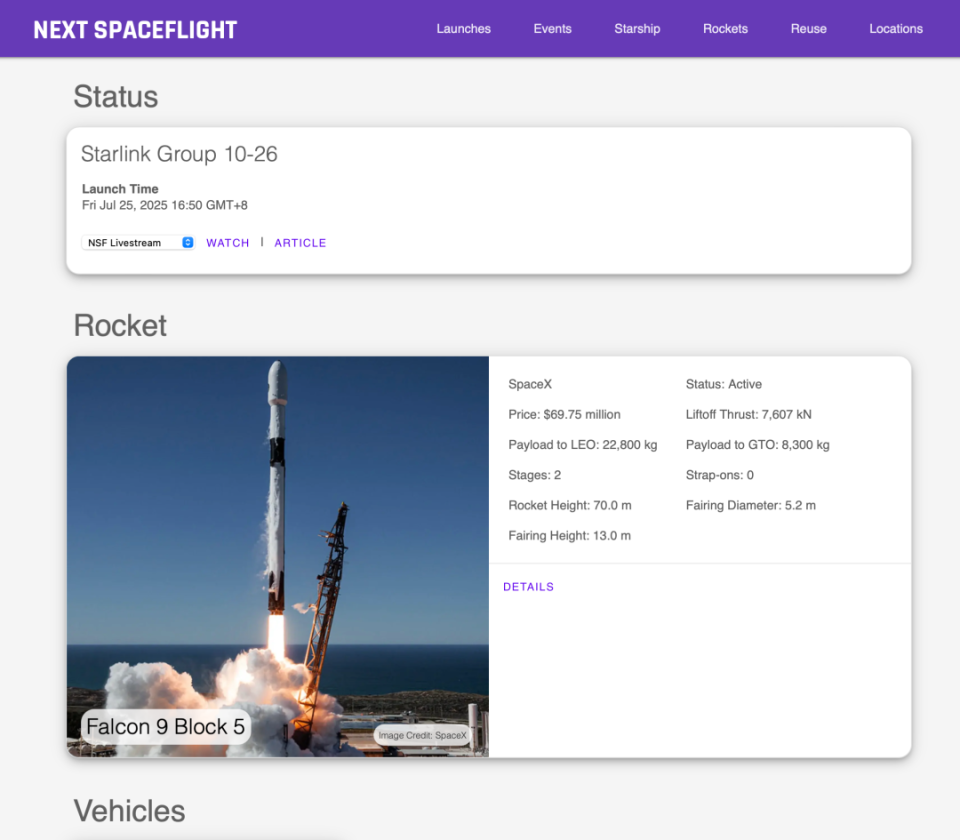
Task: Click the launch time Fri Jul 25, 2025
Action: point(165,205)
